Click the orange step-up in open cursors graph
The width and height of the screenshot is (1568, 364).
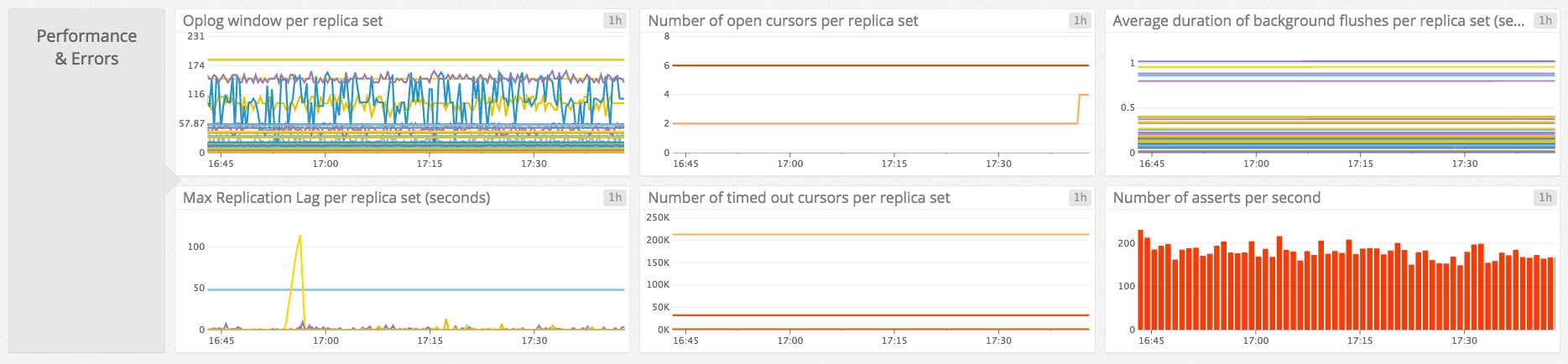click(x=1078, y=109)
